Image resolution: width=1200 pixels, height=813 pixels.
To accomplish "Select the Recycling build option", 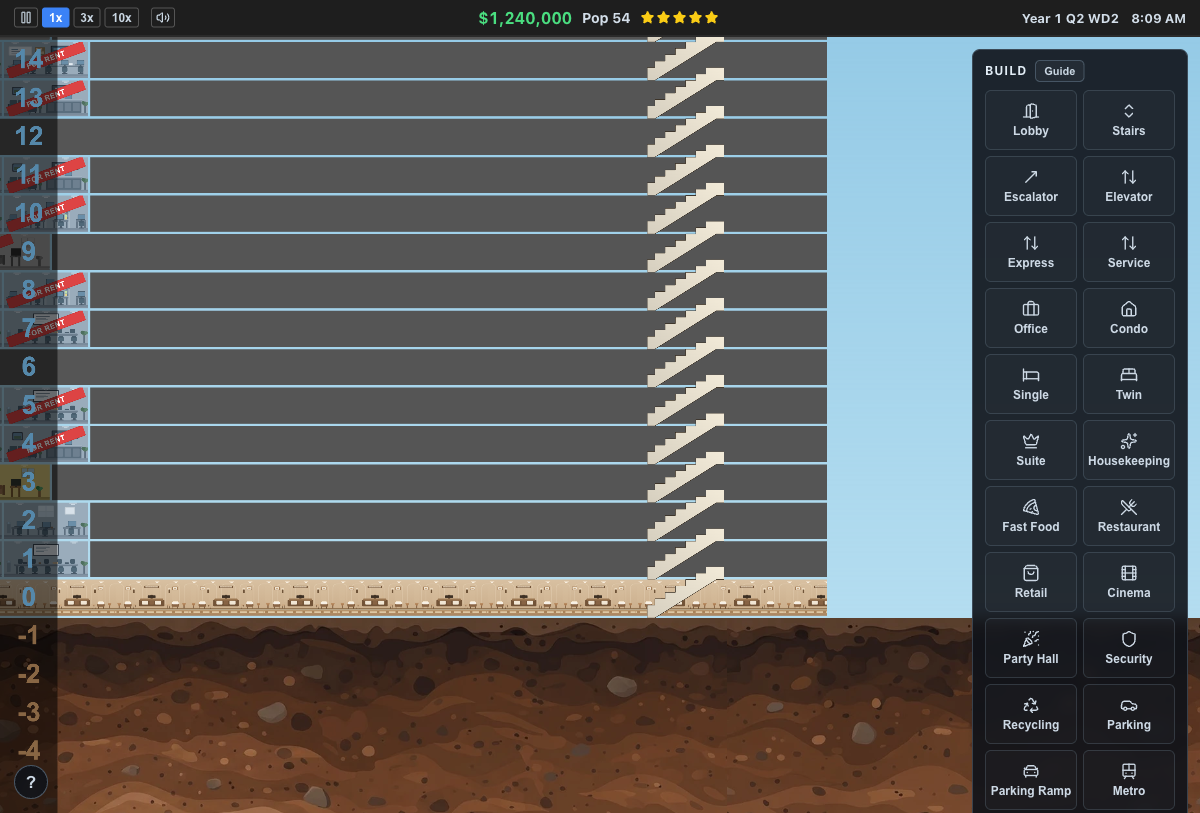I will pos(1031,714).
